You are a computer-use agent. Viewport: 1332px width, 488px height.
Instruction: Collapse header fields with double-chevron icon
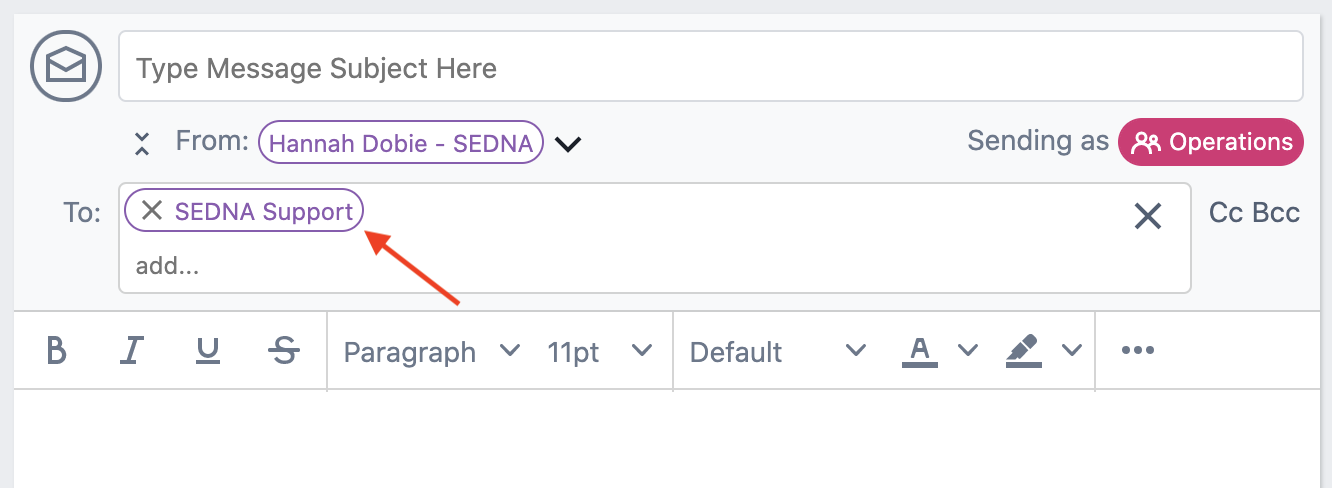142,143
